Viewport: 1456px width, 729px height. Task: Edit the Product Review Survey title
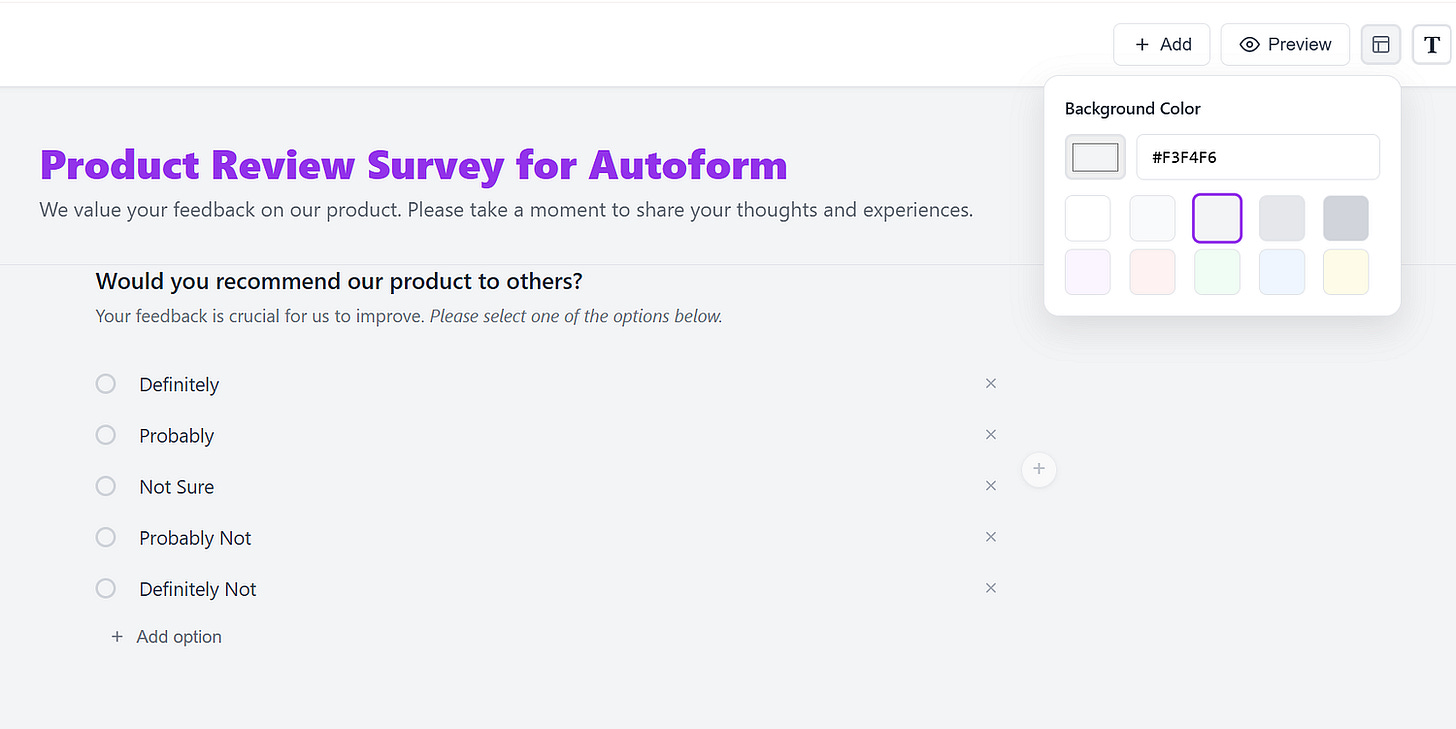[x=413, y=165]
